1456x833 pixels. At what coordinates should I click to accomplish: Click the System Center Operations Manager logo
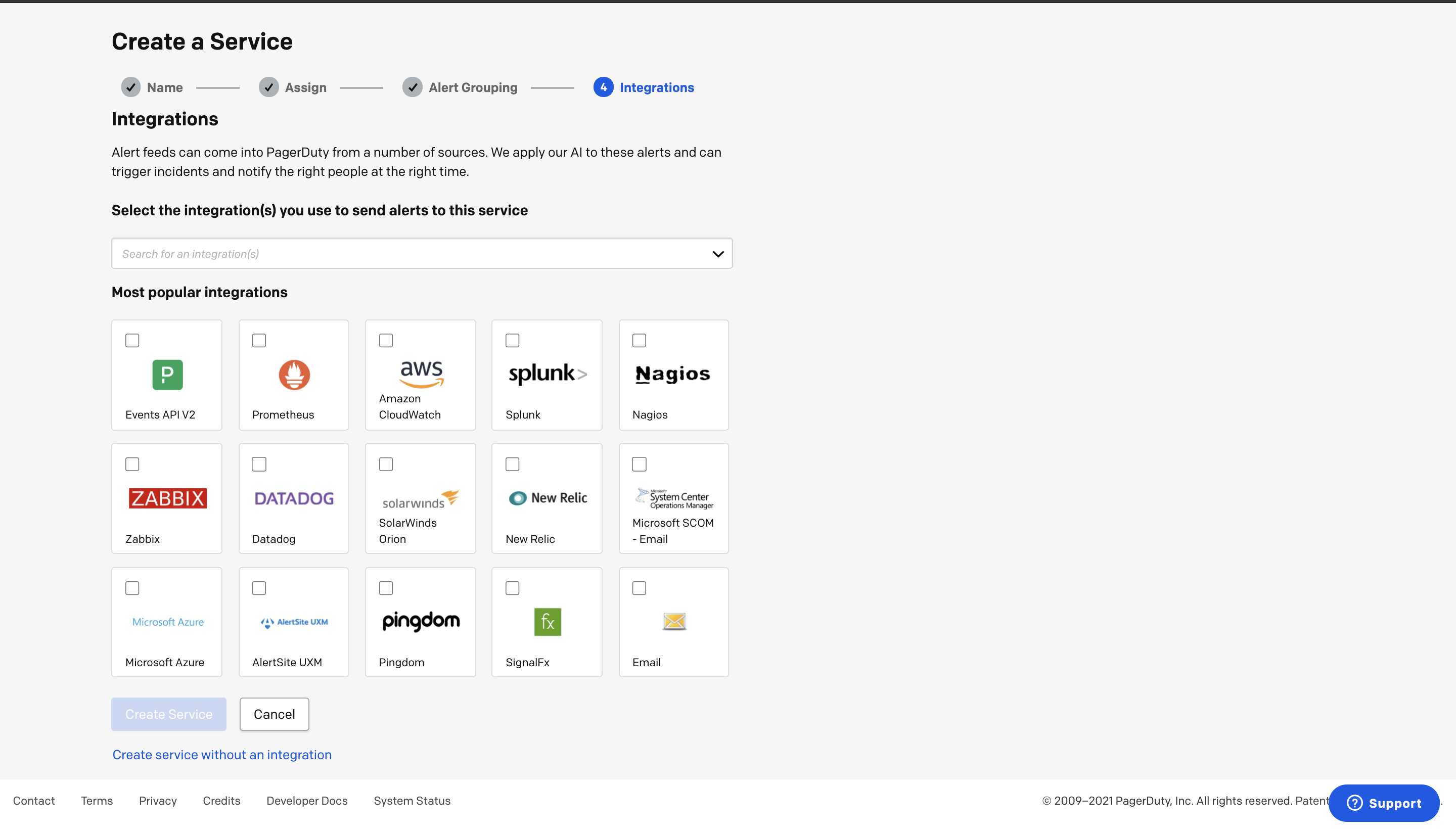coord(674,498)
